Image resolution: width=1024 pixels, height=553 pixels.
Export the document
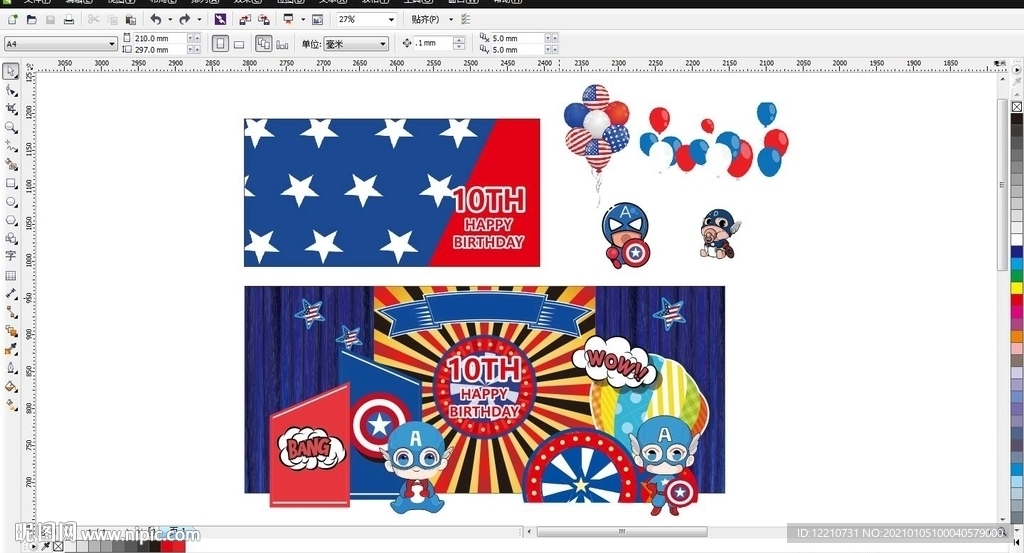click(x=264, y=20)
